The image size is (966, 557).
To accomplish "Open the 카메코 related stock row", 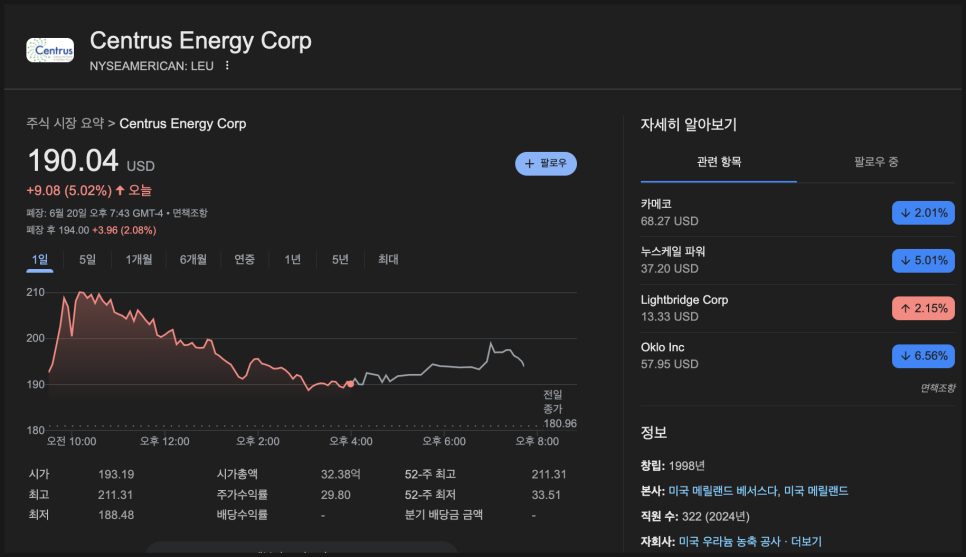I will 797,213.
